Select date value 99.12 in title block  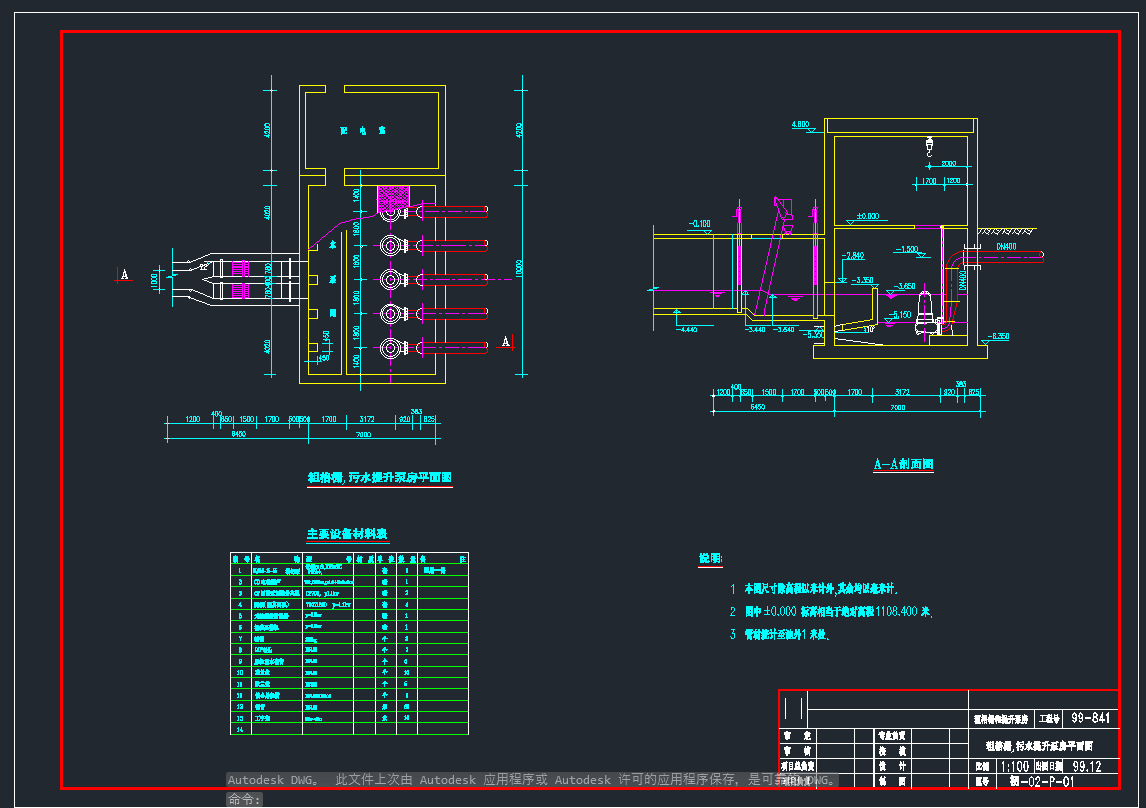[x=1087, y=766]
